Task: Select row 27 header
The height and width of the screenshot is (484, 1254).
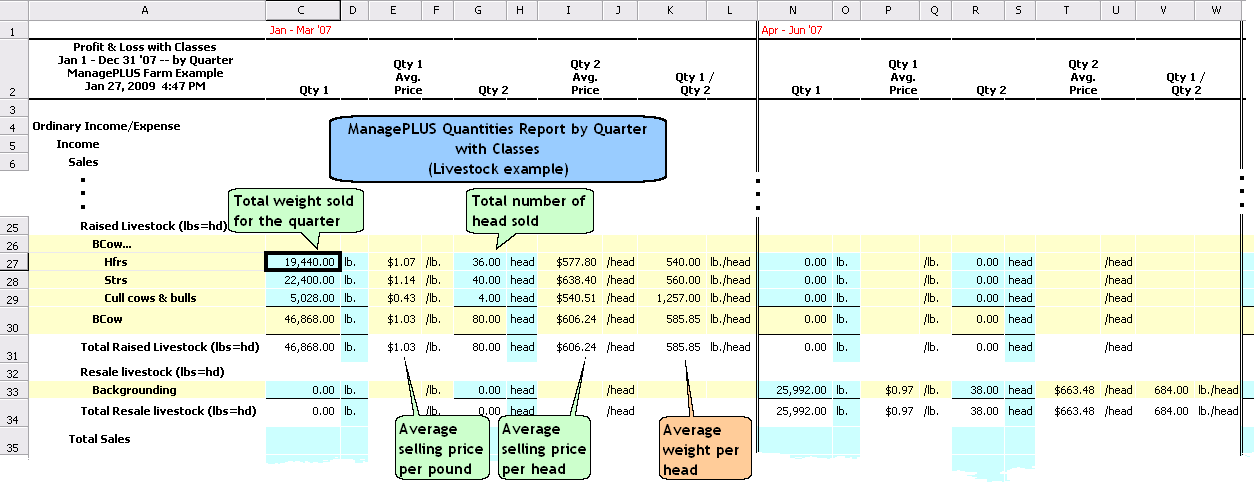Action: click(x=14, y=262)
